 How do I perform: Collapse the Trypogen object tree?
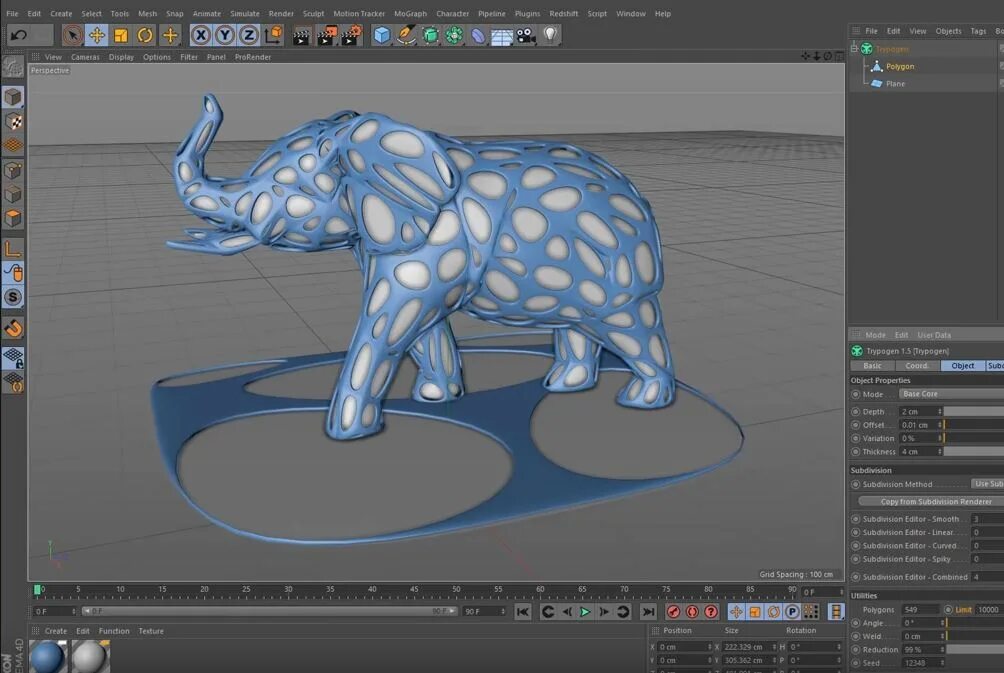point(854,49)
